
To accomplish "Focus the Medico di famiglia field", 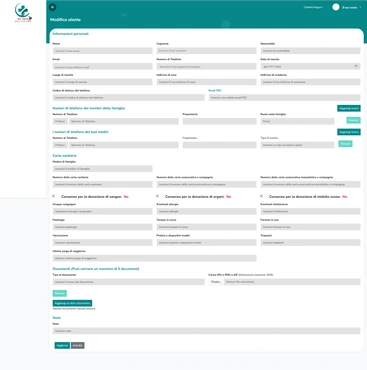I will (102, 169).
